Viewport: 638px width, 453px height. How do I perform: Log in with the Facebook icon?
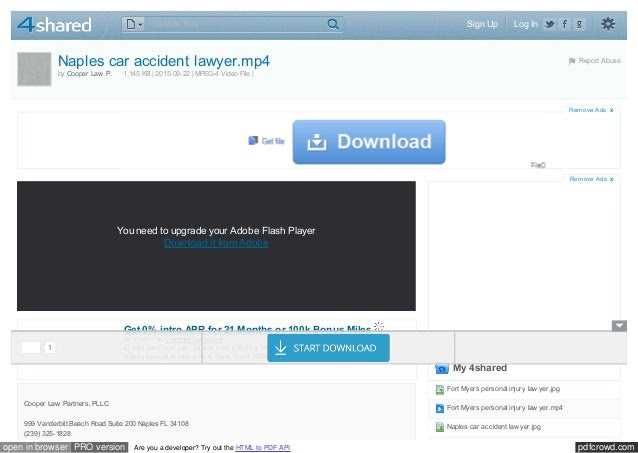point(565,24)
